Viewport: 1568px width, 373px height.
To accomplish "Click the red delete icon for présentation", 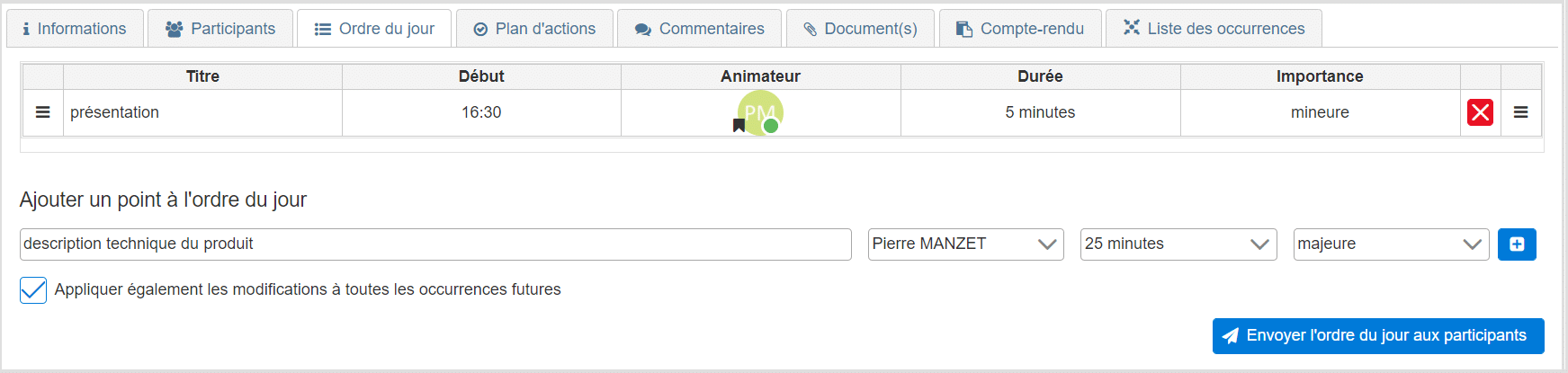I will coord(1480,112).
